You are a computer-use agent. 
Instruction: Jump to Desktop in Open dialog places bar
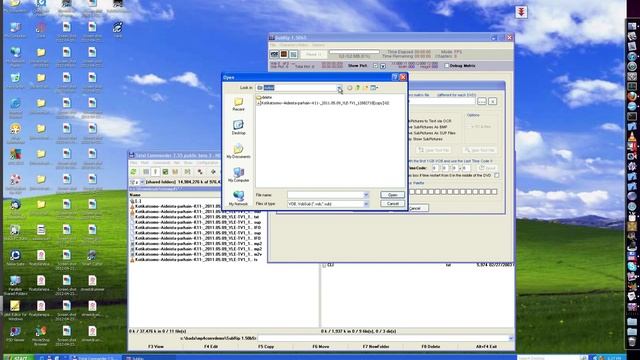point(238,127)
